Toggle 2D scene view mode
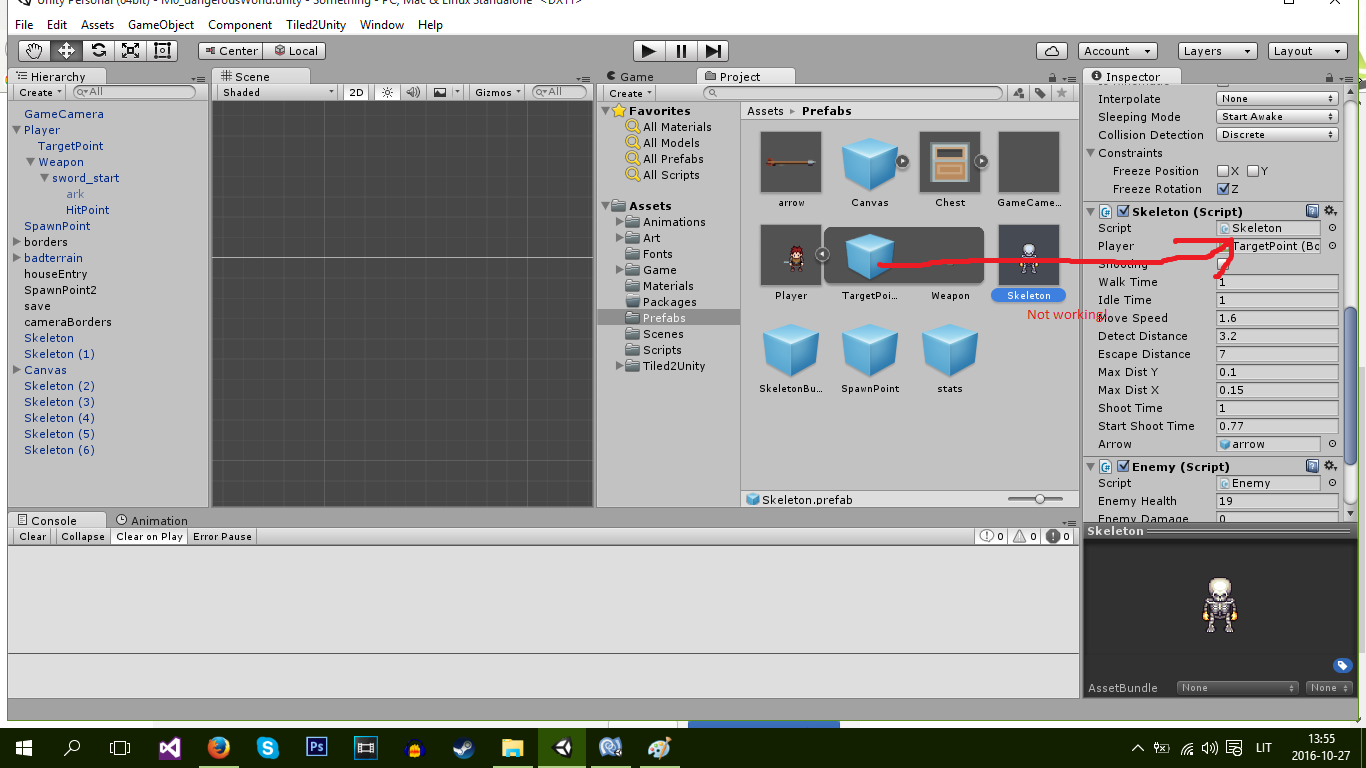 (356, 92)
